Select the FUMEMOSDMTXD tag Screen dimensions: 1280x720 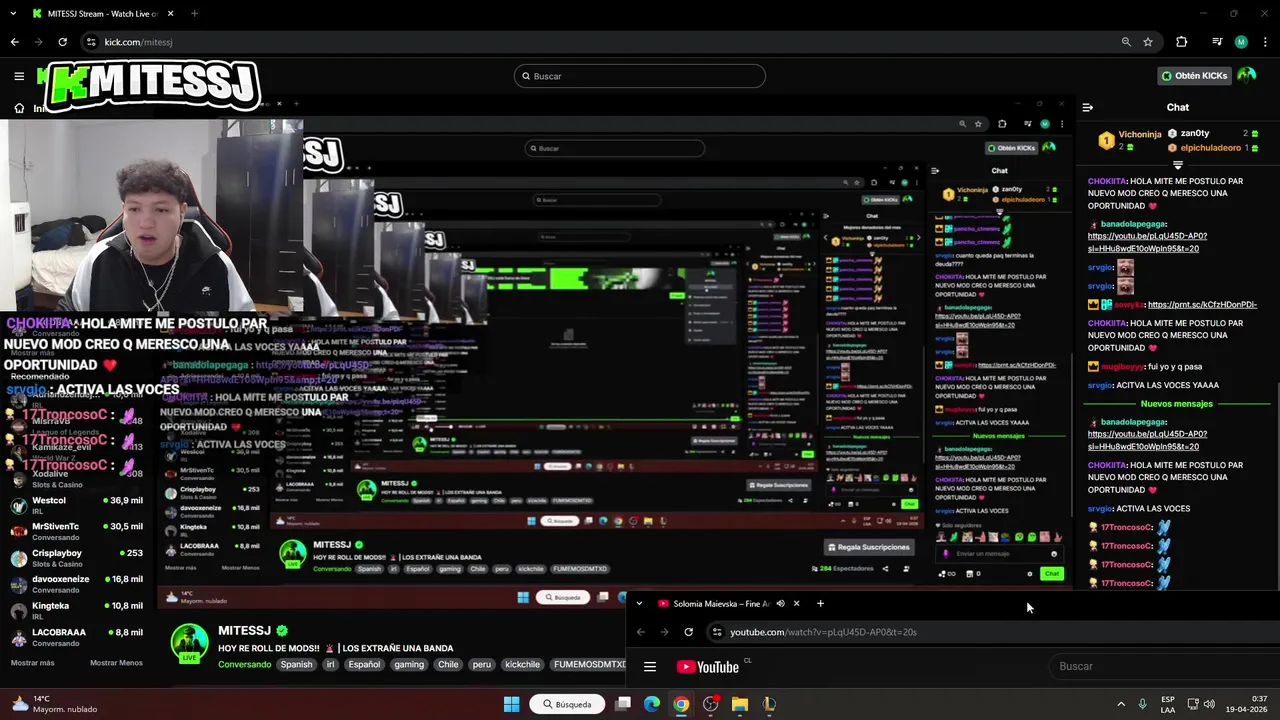pos(590,664)
